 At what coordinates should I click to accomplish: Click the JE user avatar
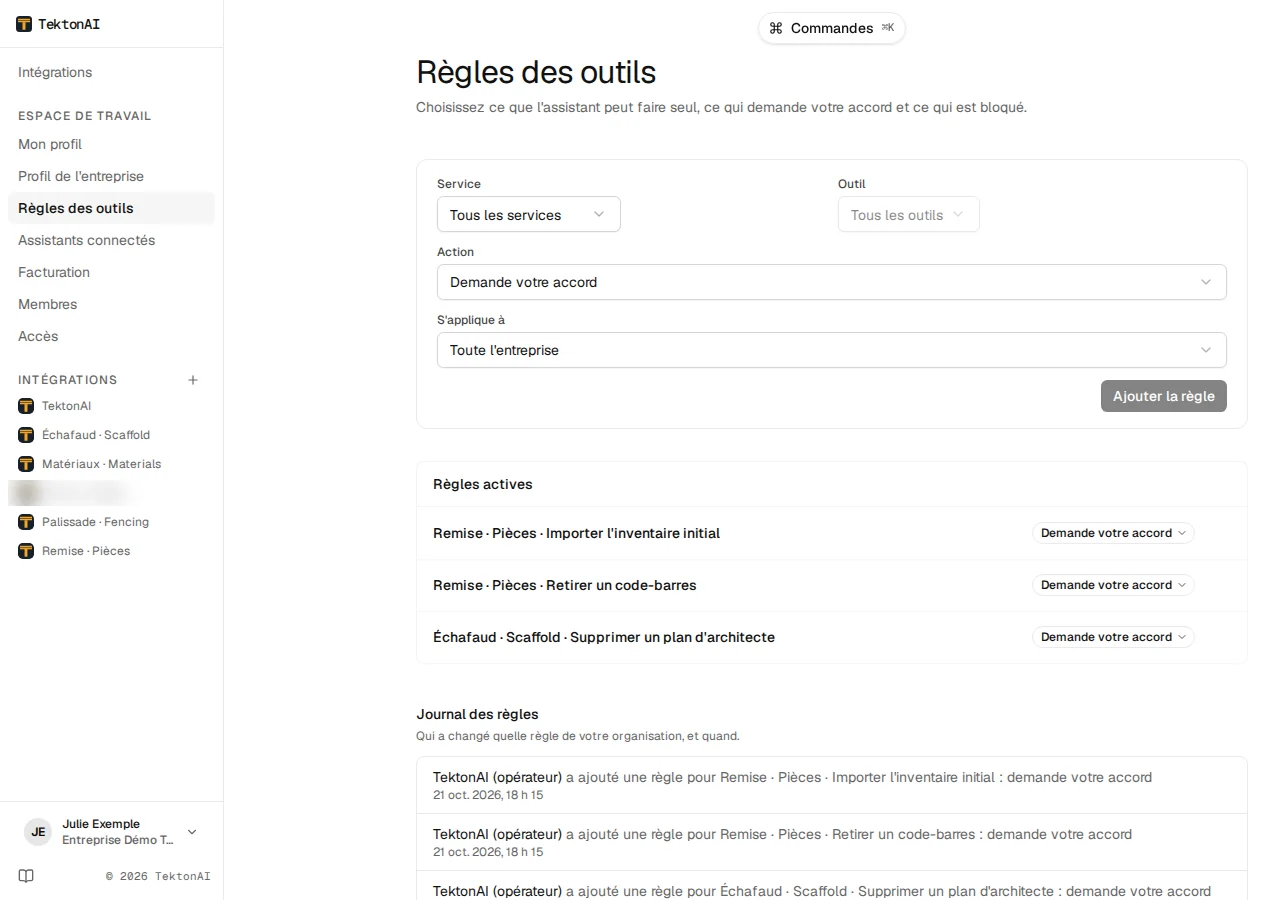click(x=38, y=832)
